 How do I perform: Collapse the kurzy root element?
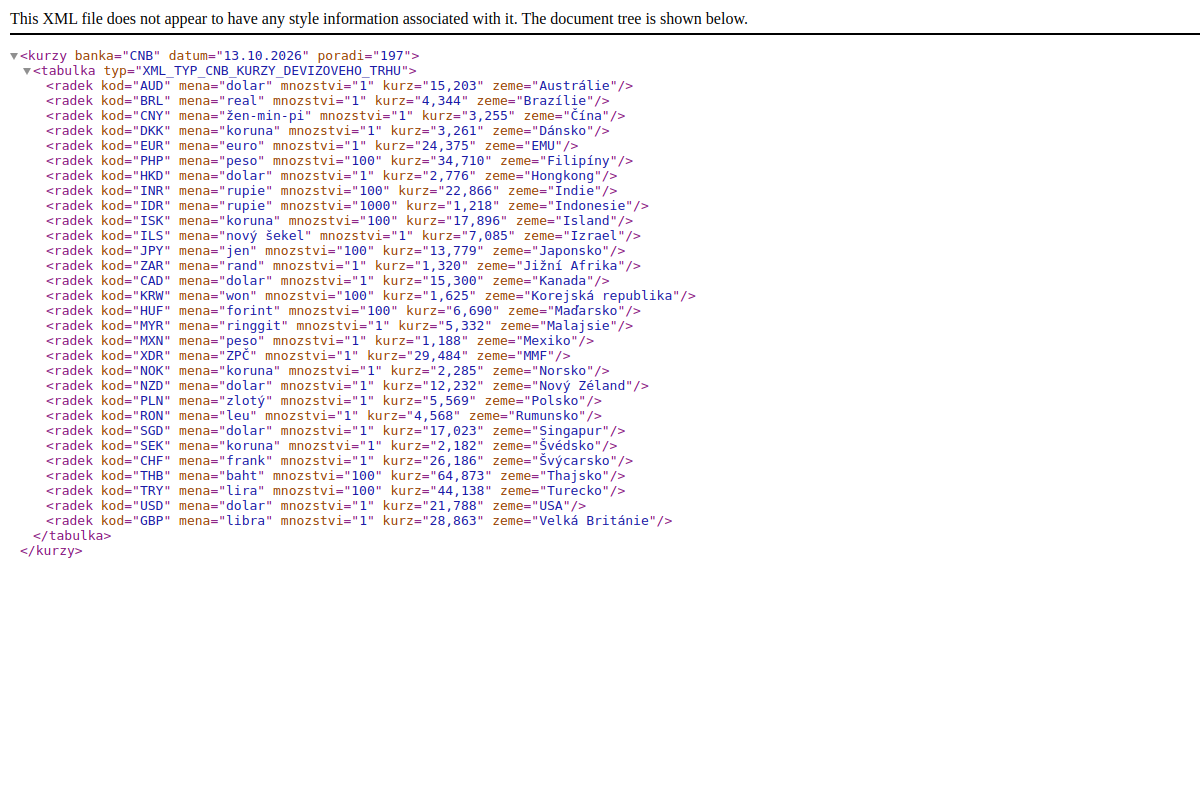tap(14, 56)
